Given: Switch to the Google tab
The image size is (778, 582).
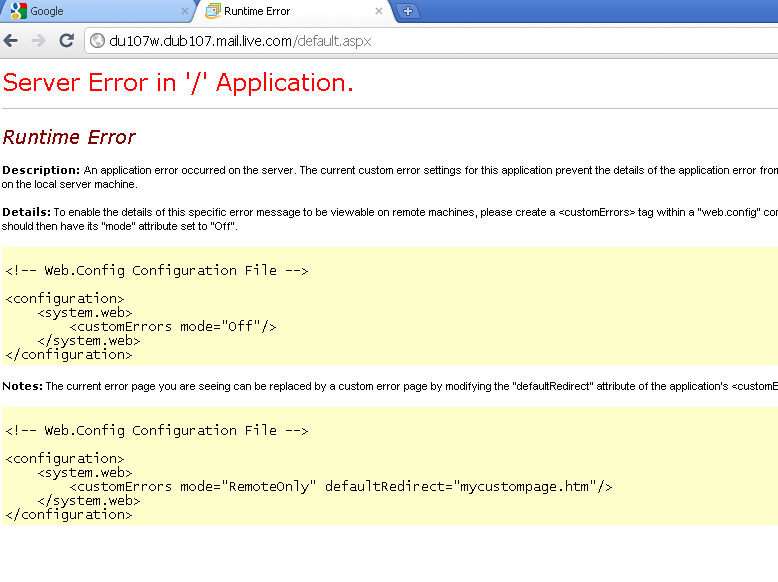Looking at the screenshot, I should click(x=97, y=11).
